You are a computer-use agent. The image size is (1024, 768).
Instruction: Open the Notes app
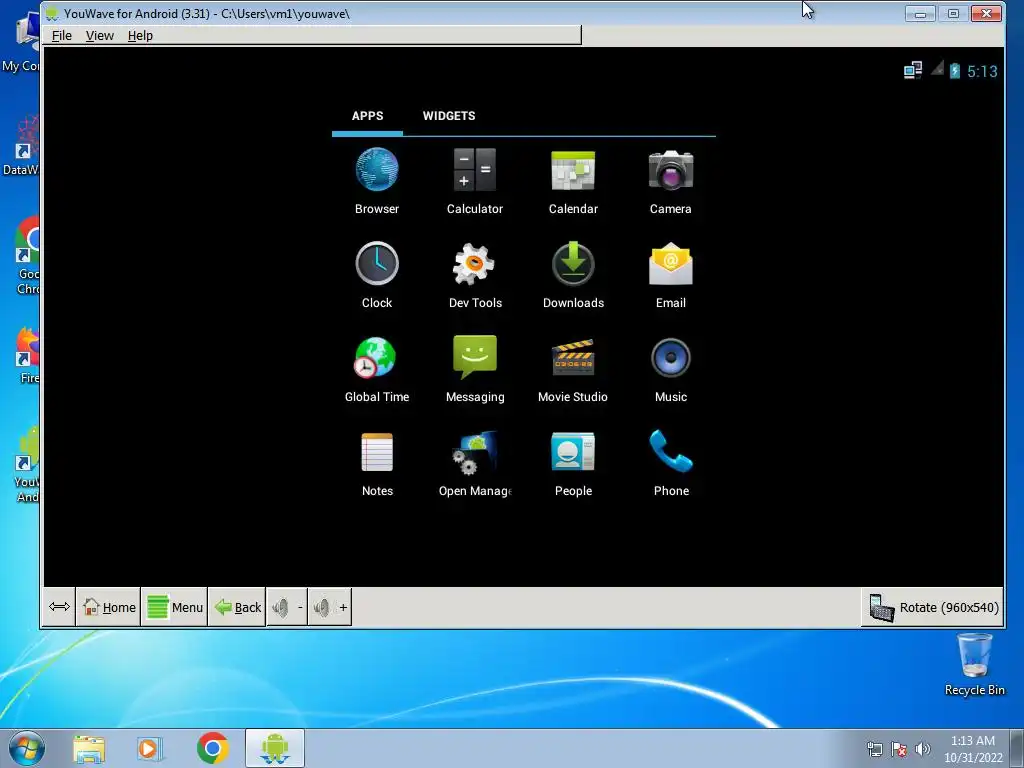(377, 463)
